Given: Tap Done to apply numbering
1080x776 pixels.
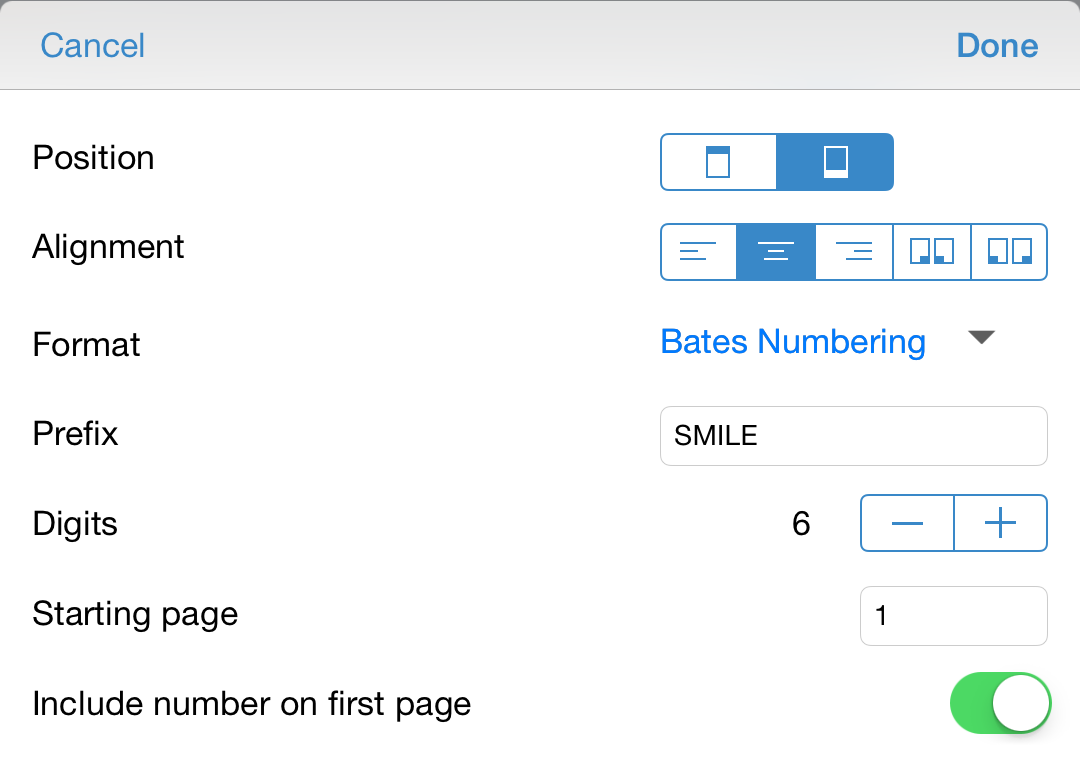Looking at the screenshot, I should (997, 46).
